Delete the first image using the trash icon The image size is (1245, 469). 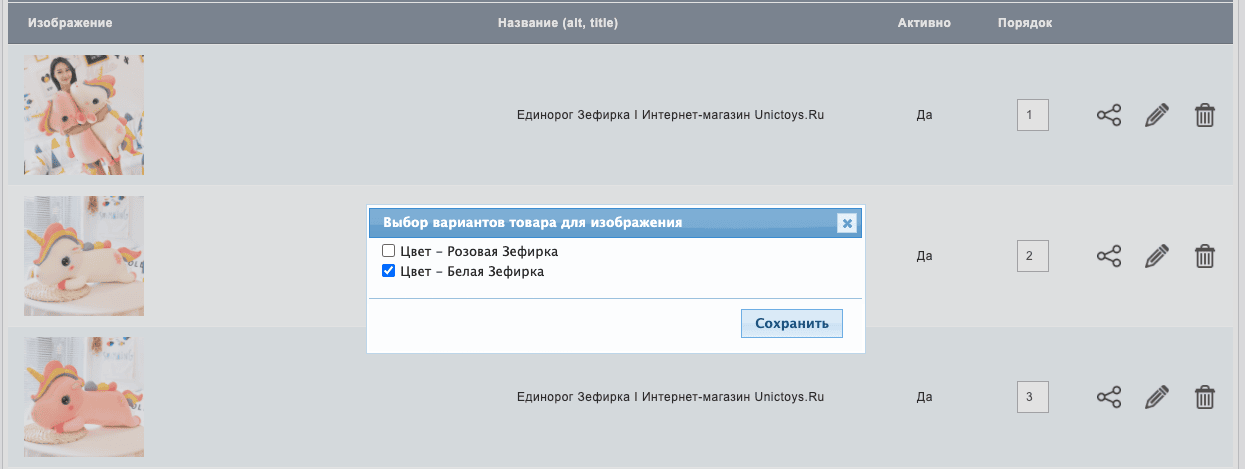(1205, 115)
